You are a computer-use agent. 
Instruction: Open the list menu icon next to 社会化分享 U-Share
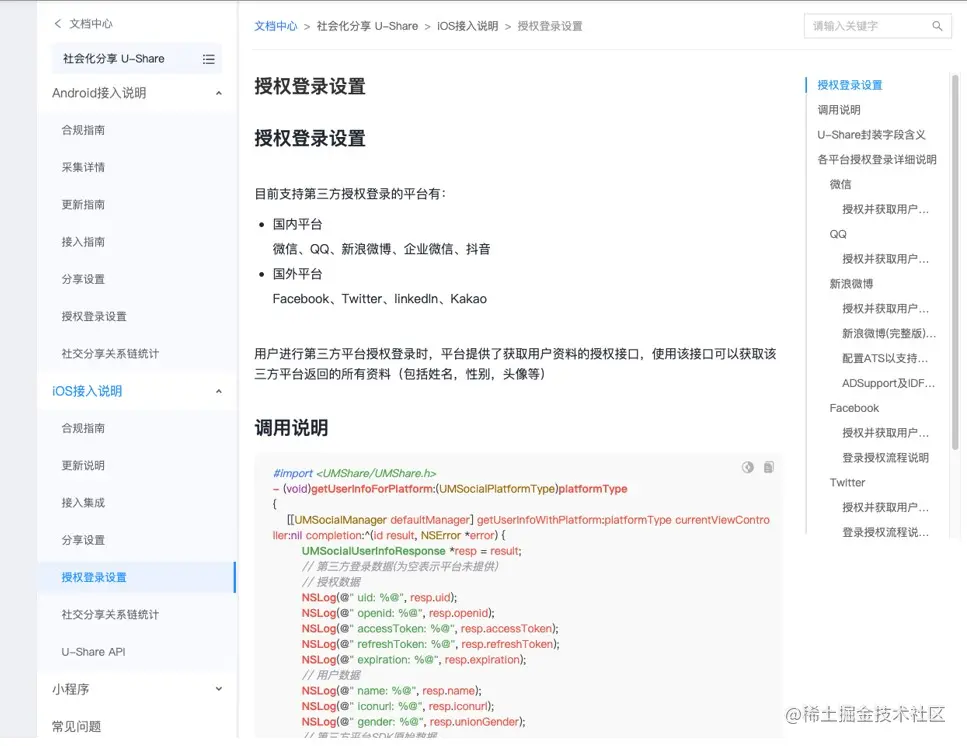[208, 59]
